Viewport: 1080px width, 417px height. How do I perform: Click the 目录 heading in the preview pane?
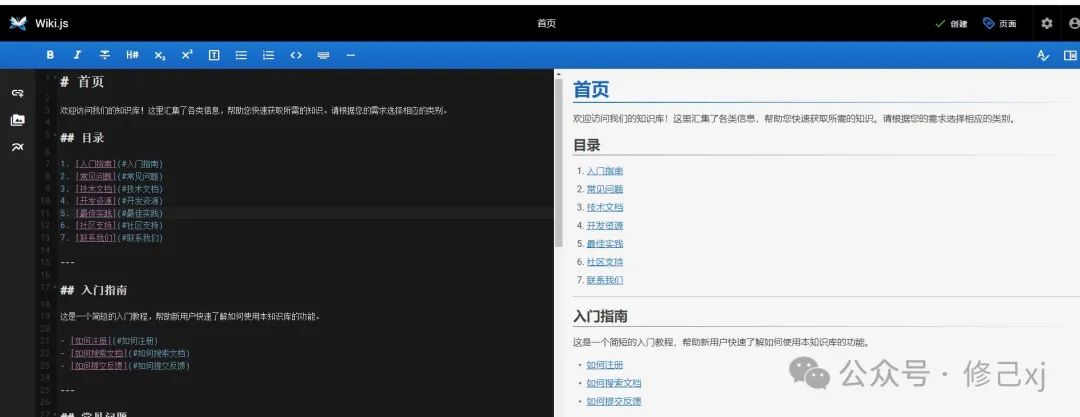[x=587, y=145]
